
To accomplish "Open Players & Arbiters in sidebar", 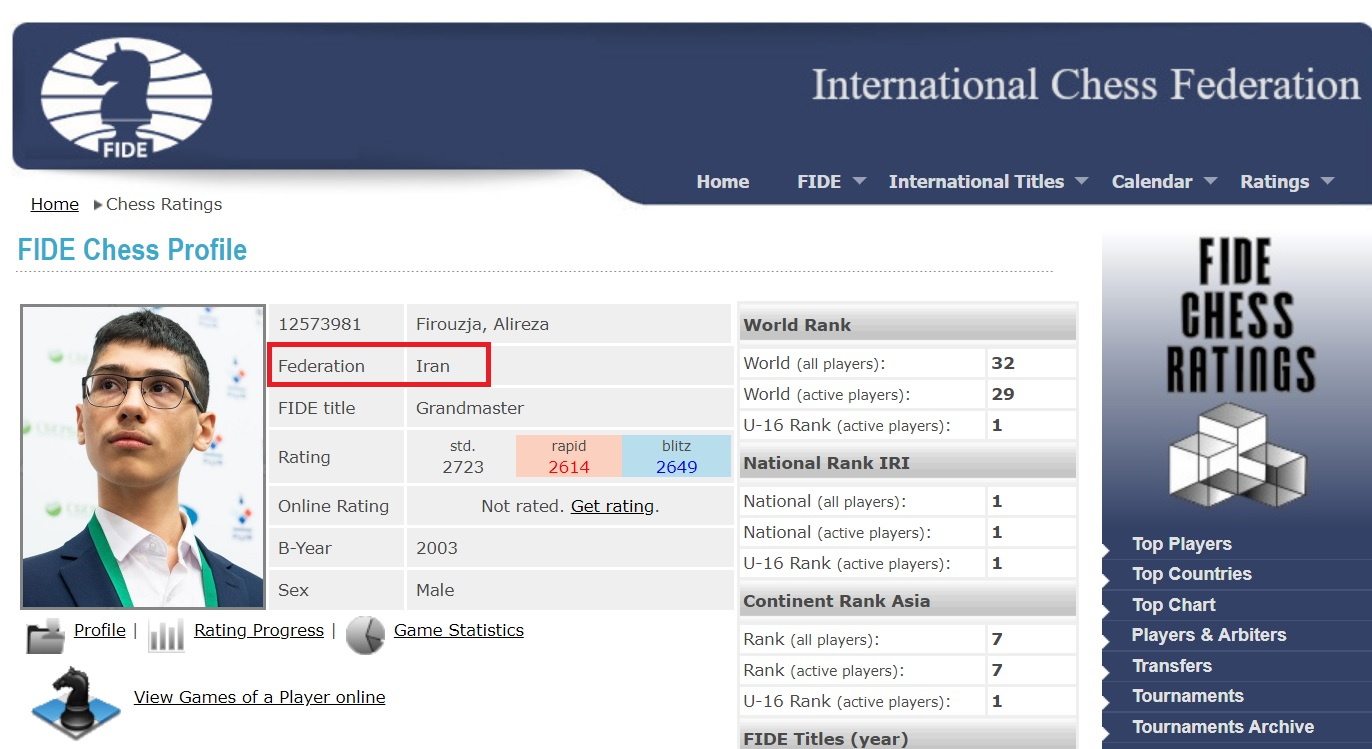I will tap(1208, 635).
